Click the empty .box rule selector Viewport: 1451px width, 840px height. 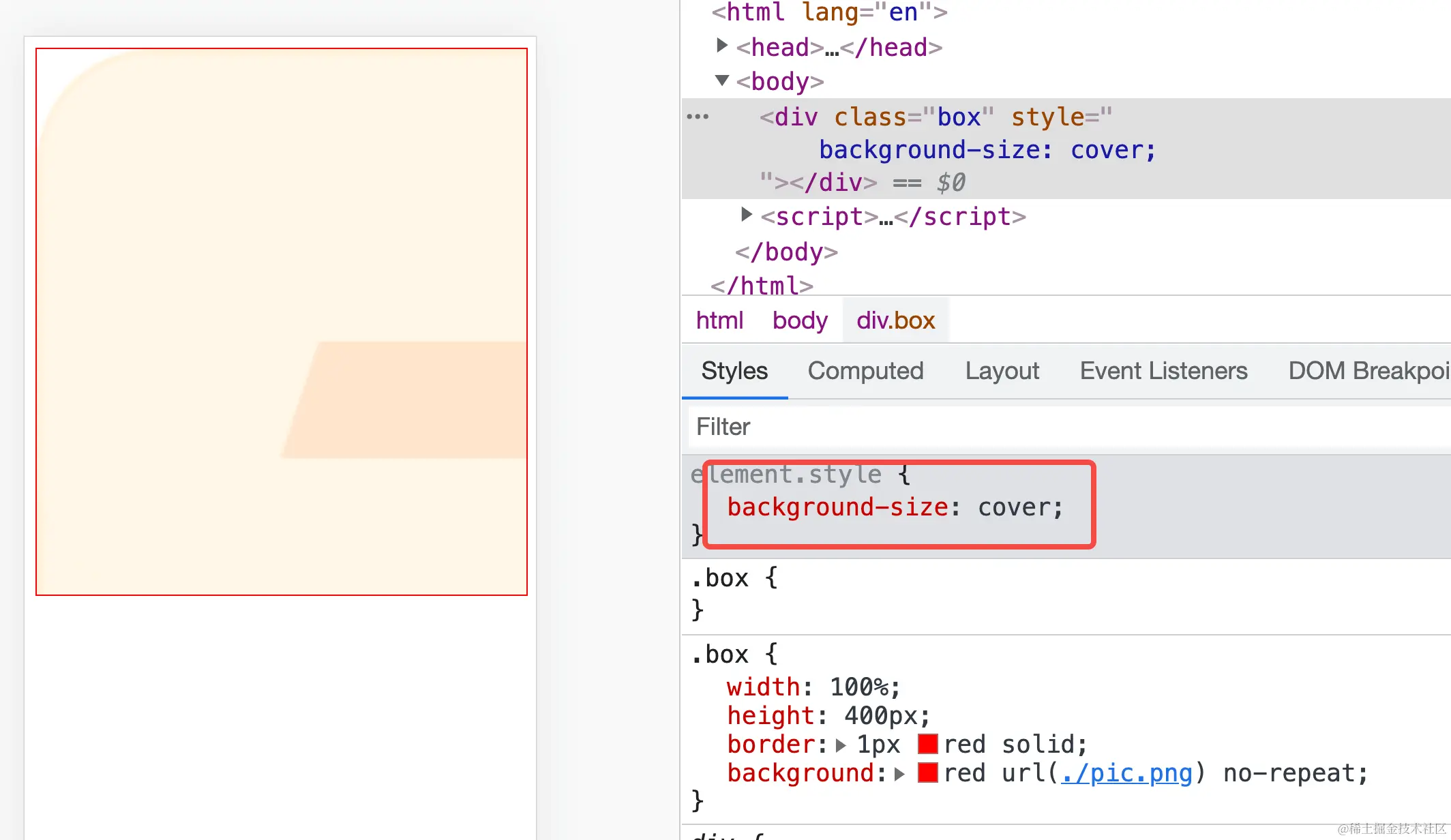(x=719, y=578)
